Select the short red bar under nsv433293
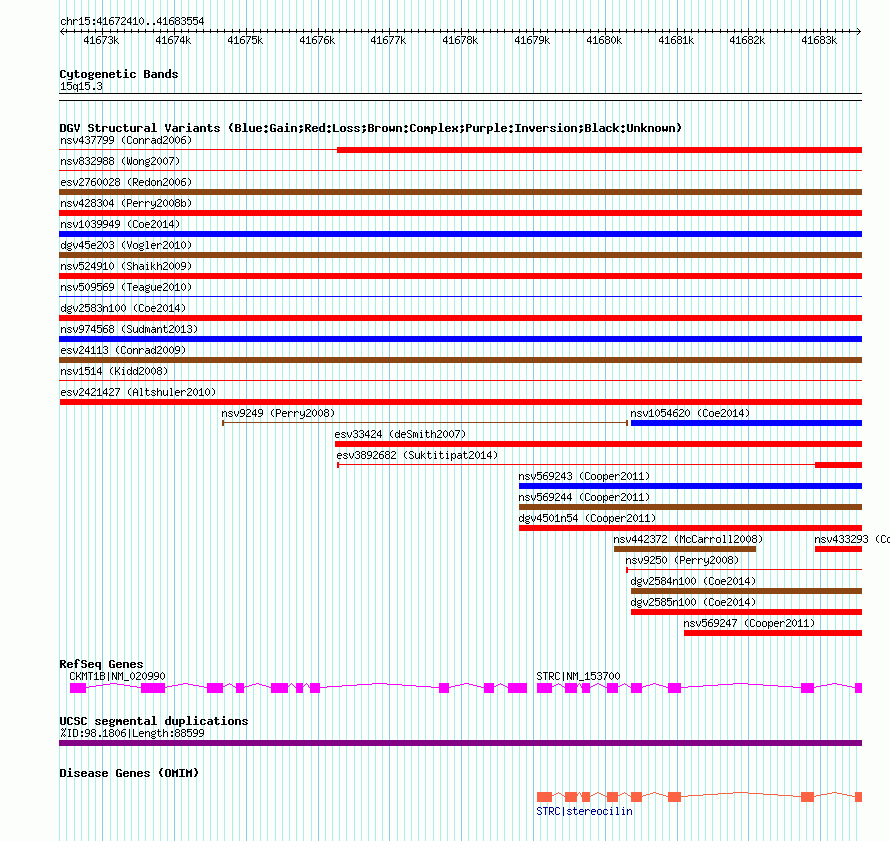This screenshot has width=890, height=841. click(838, 549)
